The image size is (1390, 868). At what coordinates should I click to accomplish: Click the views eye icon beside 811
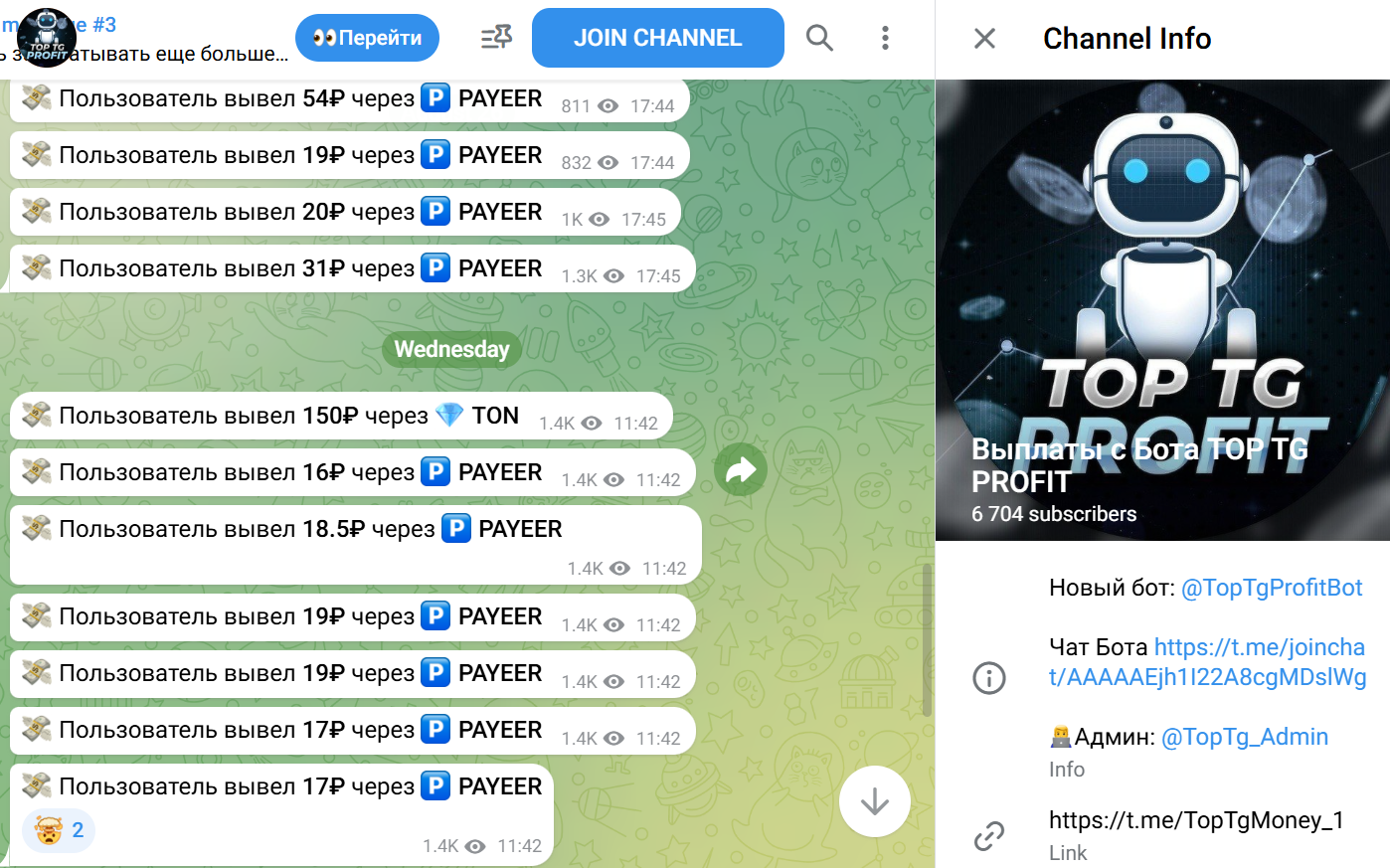coord(608,106)
